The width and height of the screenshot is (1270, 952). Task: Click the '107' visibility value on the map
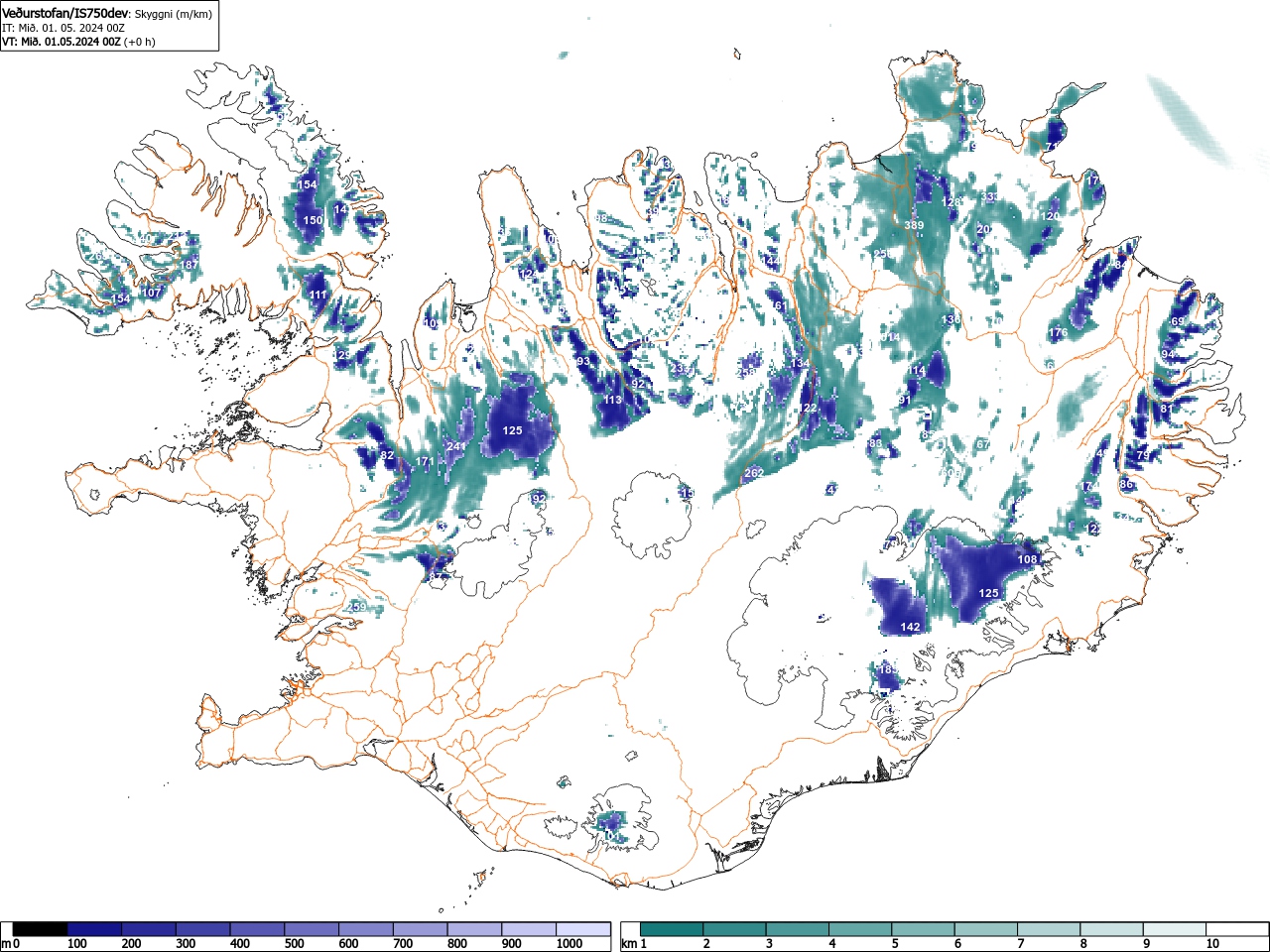[x=151, y=293]
